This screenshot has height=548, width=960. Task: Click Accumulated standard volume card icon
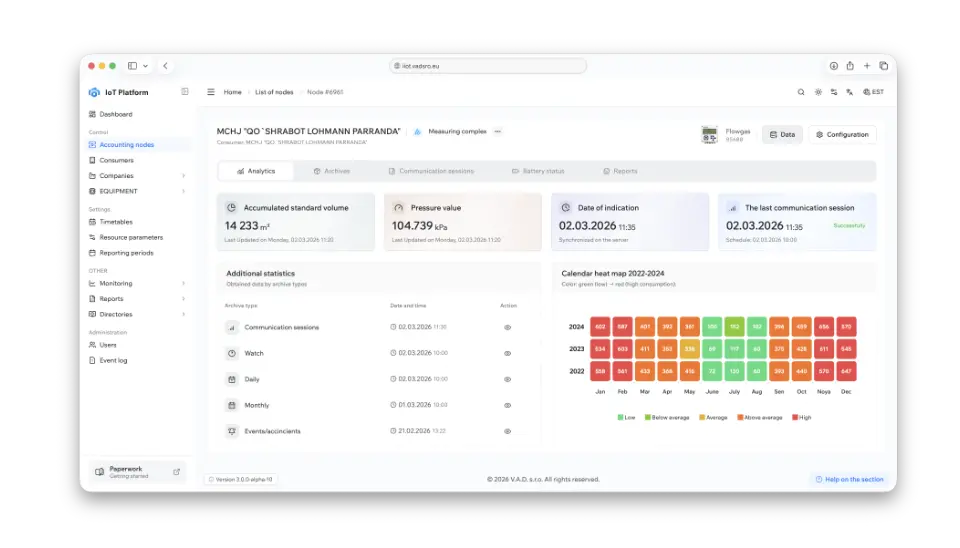[231, 208]
